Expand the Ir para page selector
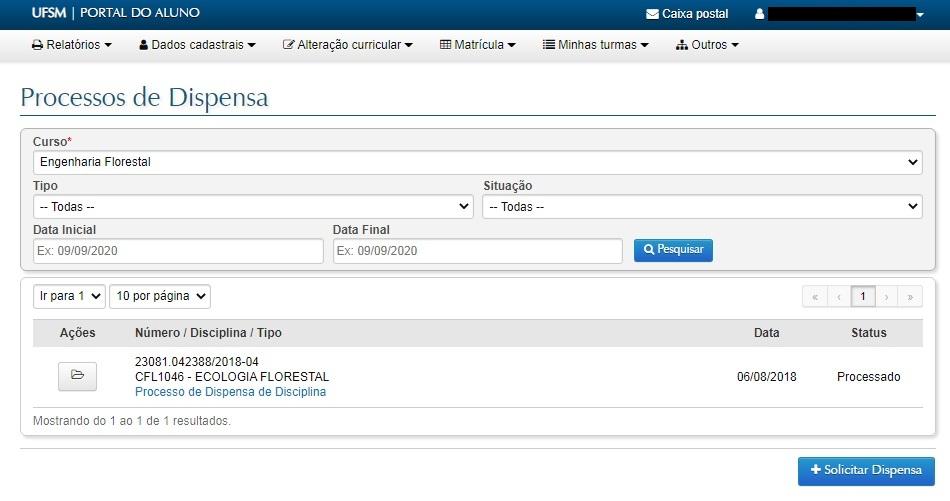This screenshot has height=501, width=950. point(69,296)
